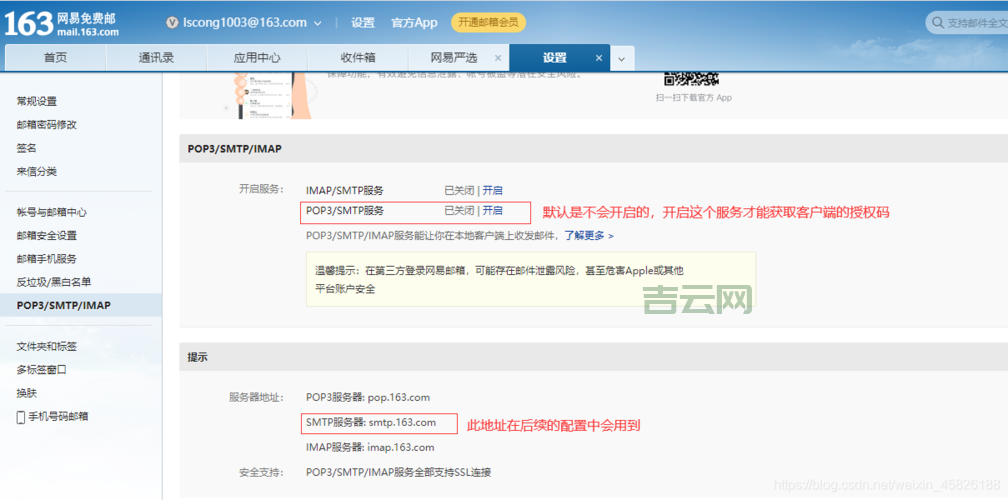Open 手机号码邮箱 in the sidebar
1008x500 pixels.
[x=58, y=416]
